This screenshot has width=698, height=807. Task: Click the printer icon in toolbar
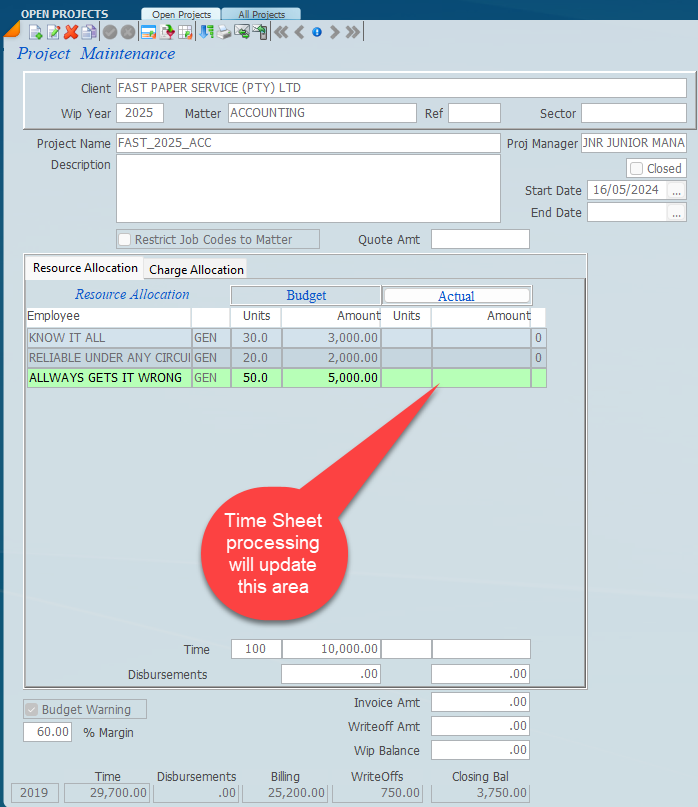pos(224,32)
